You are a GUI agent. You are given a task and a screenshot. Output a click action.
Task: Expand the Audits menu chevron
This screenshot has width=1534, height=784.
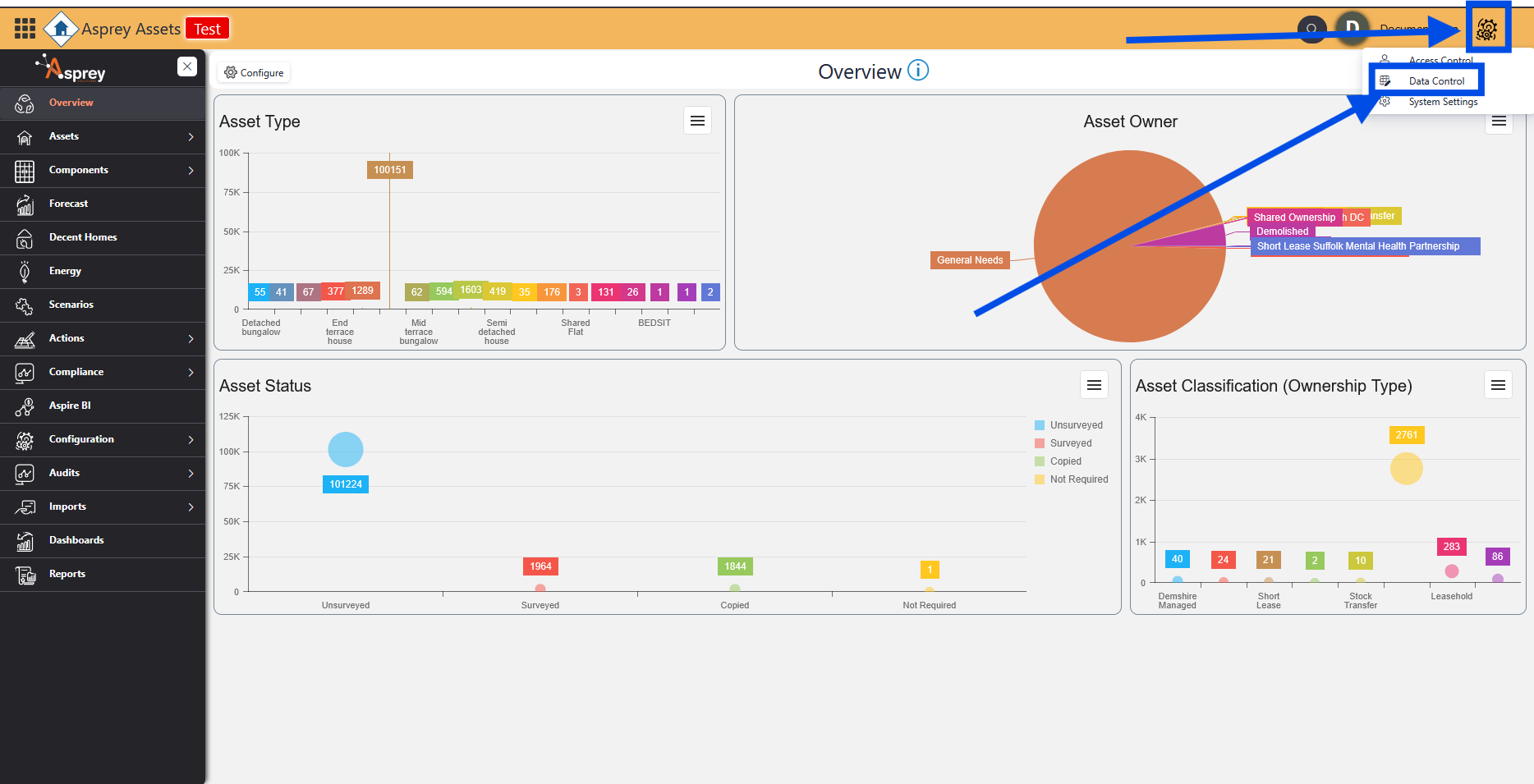[191, 474]
